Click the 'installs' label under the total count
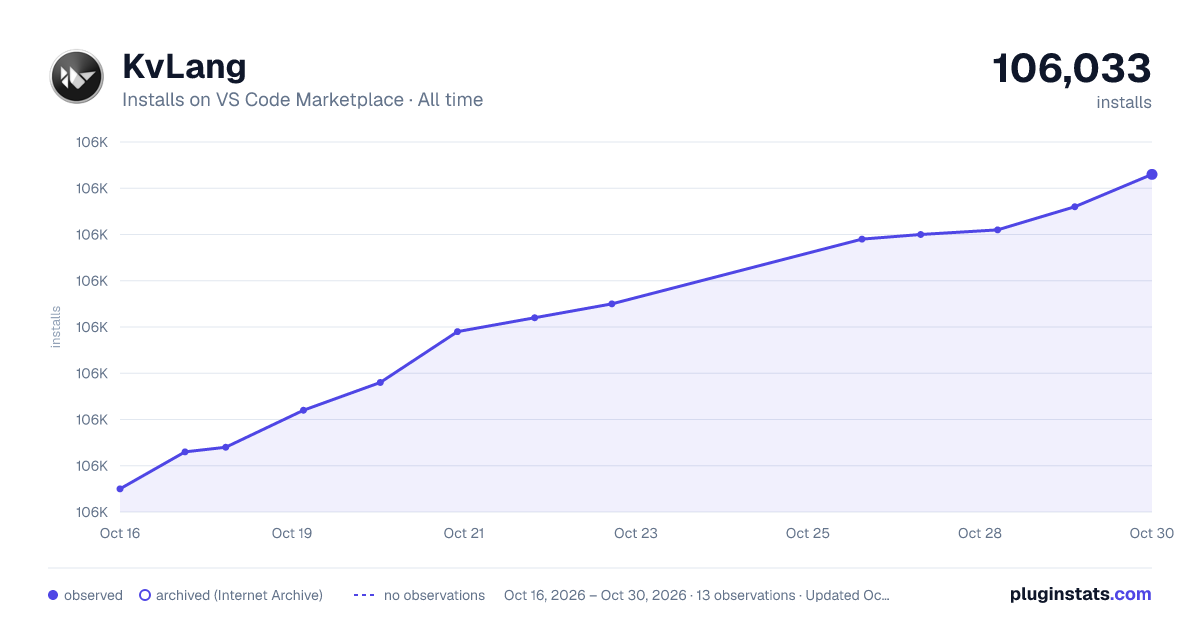 coord(1124,102)
